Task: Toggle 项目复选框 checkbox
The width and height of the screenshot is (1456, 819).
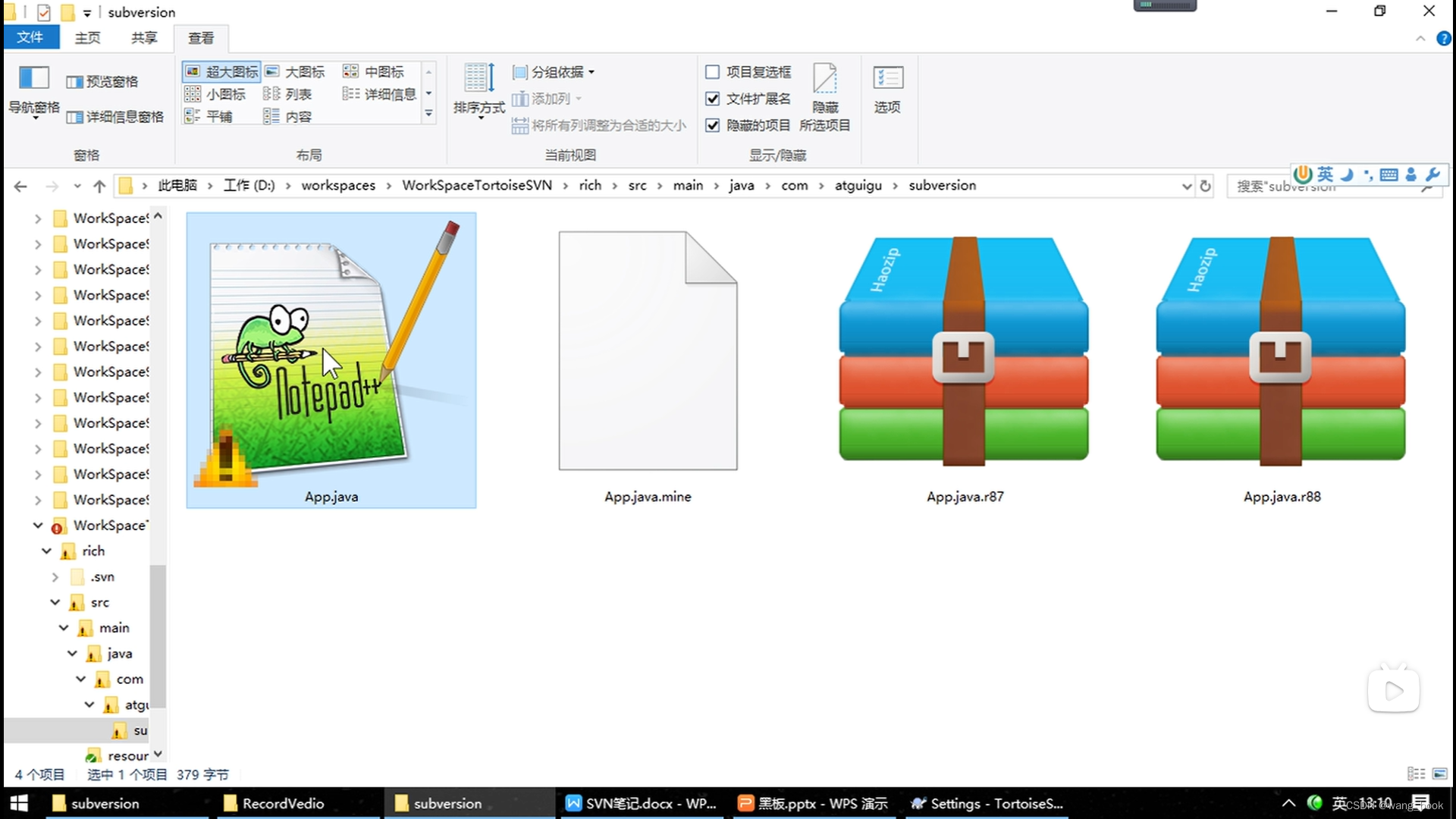Action: [x=713, y=72]
